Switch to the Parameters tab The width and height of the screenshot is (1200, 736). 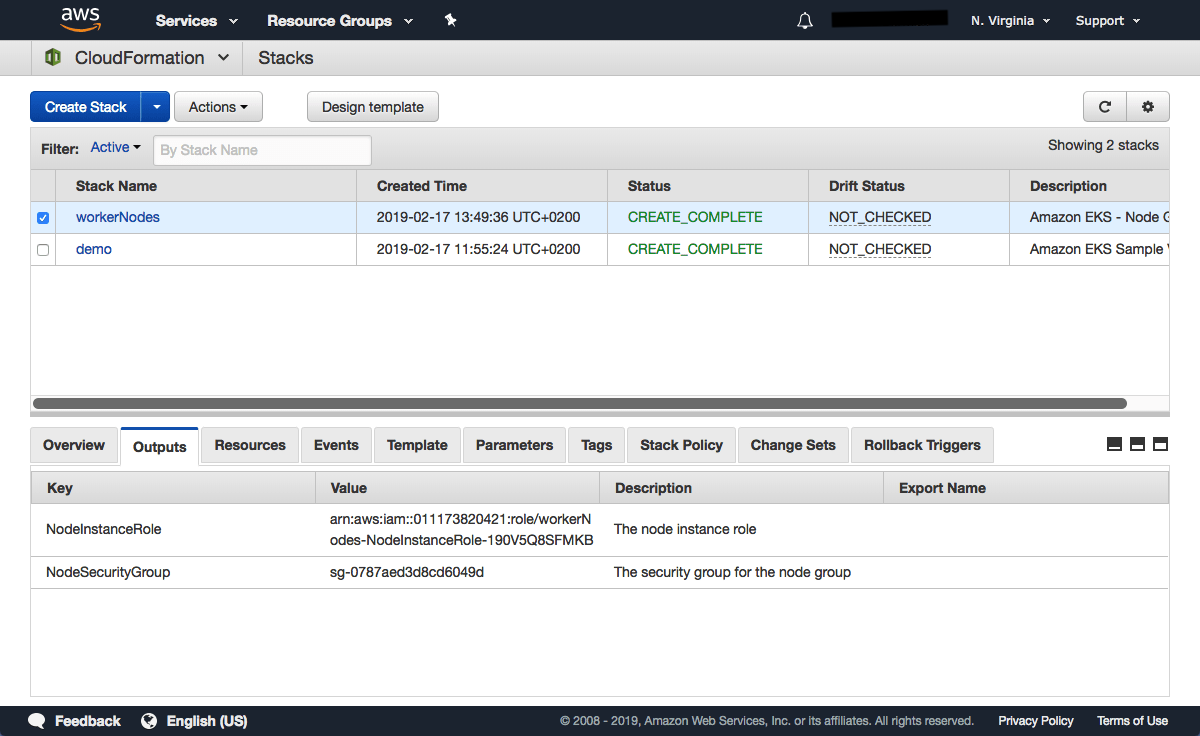point(514,445)
